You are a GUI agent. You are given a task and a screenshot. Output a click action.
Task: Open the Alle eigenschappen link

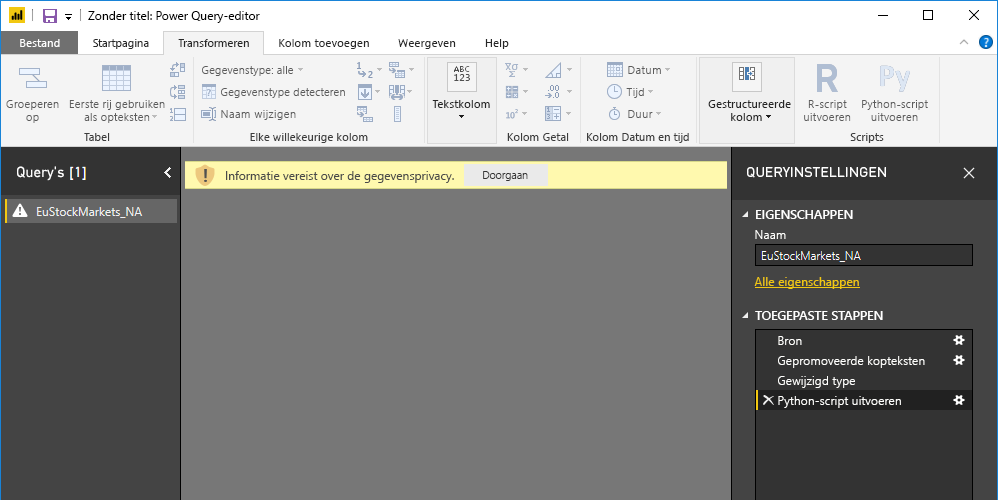coord(807,282)
